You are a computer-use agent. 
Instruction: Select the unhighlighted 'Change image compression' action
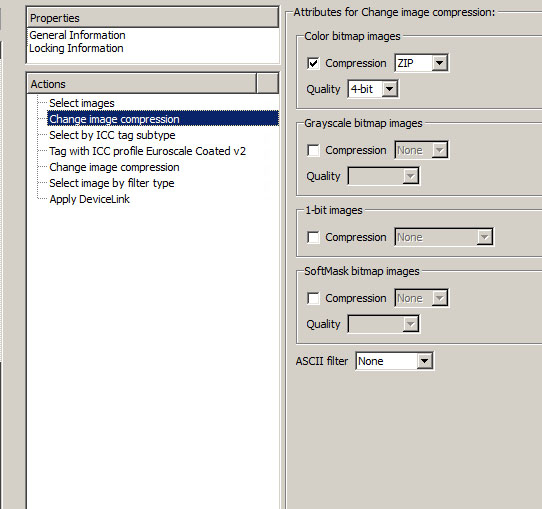pyautogui.click(x=114, y=167)
